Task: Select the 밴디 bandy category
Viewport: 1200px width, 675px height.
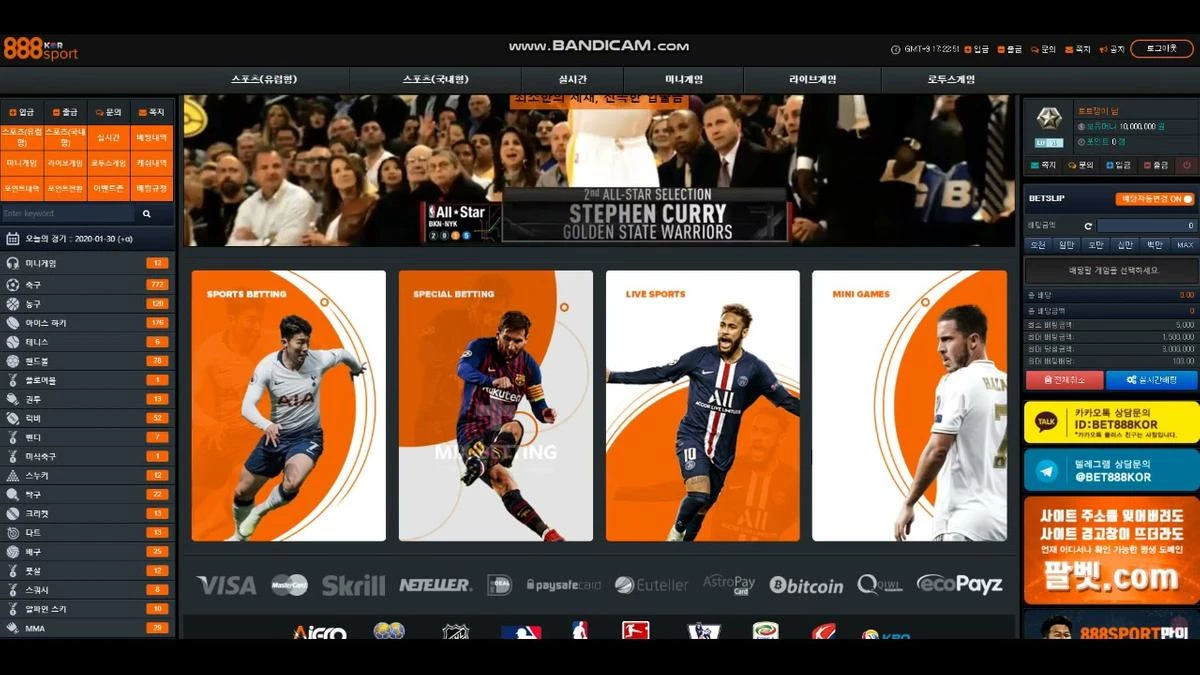Action: pos(88,437)
